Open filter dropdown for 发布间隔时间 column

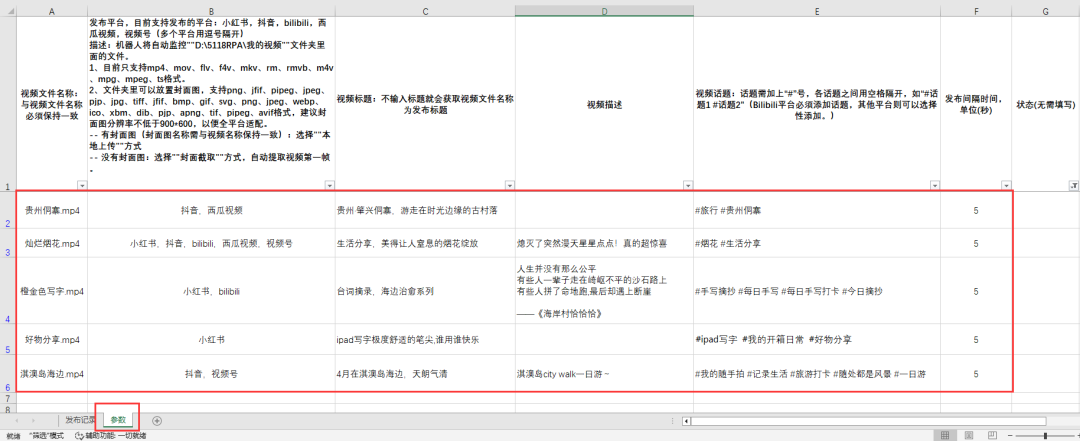pos(1006,185)
